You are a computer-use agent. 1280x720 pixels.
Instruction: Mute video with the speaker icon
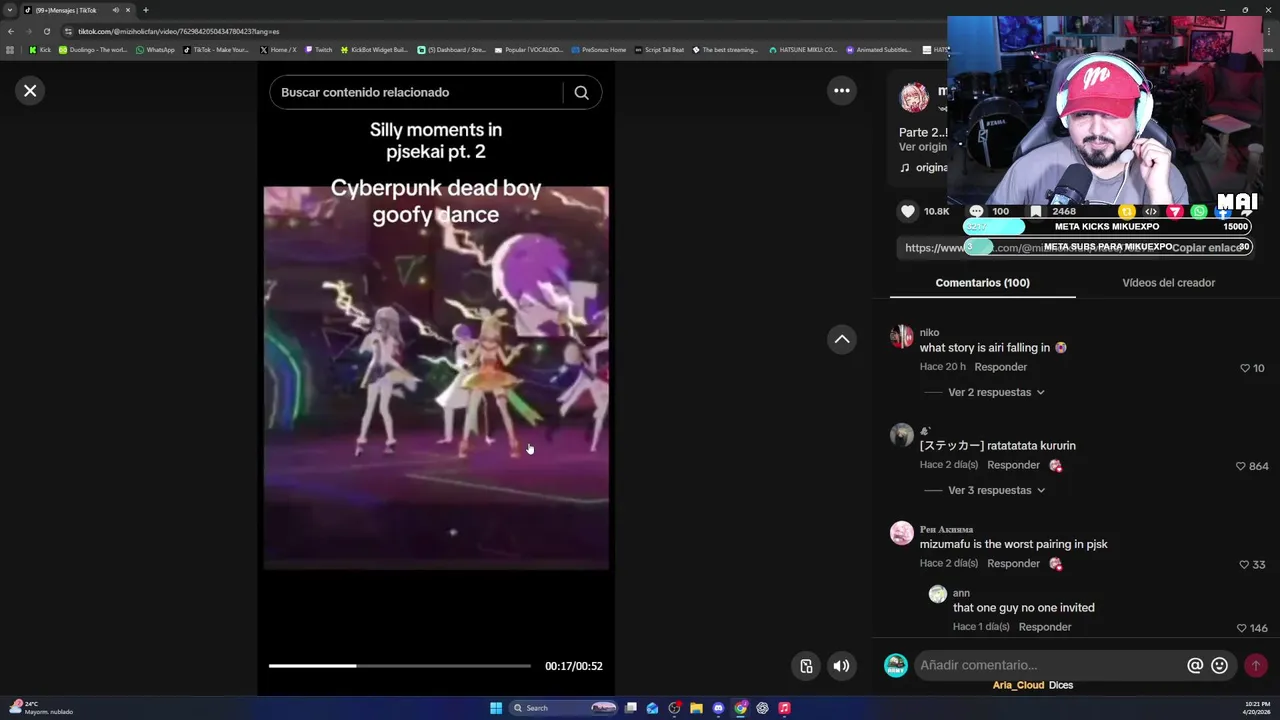pos(842,666)
